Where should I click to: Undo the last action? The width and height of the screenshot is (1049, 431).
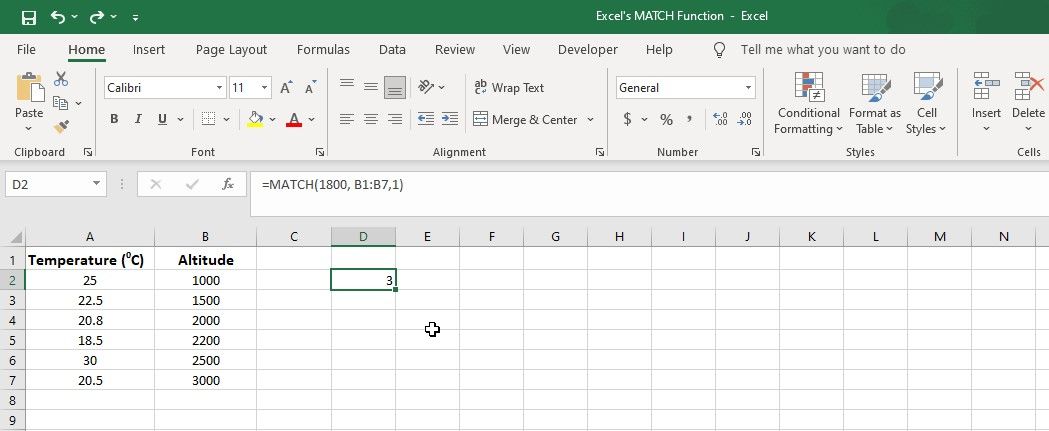(x=58, y=17)
